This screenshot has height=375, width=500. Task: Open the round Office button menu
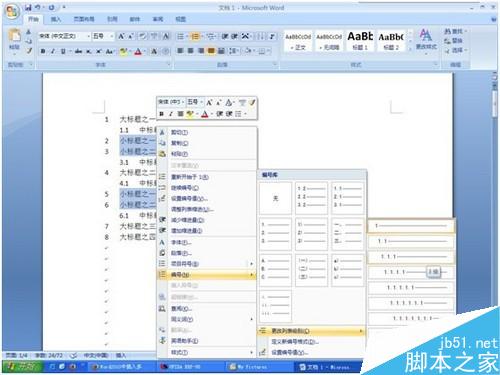(x=12, y=12)
